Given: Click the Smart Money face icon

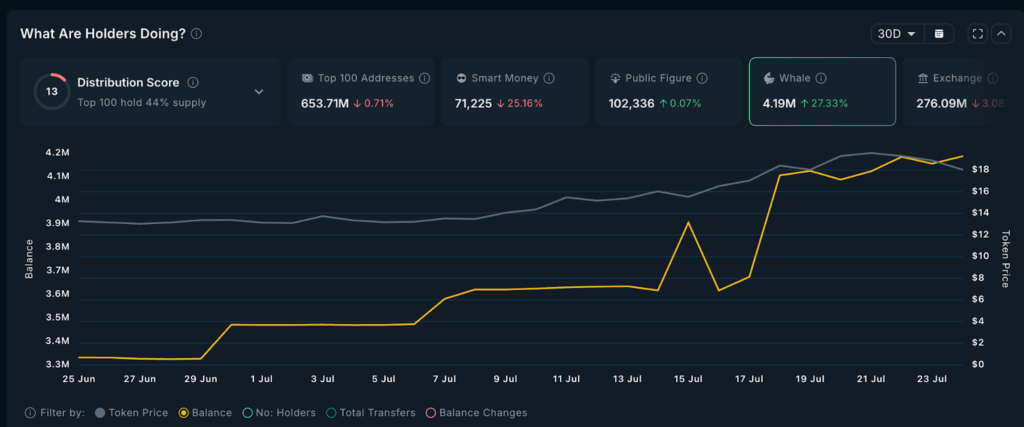Looking at the screenshot, I should point(460,78).
